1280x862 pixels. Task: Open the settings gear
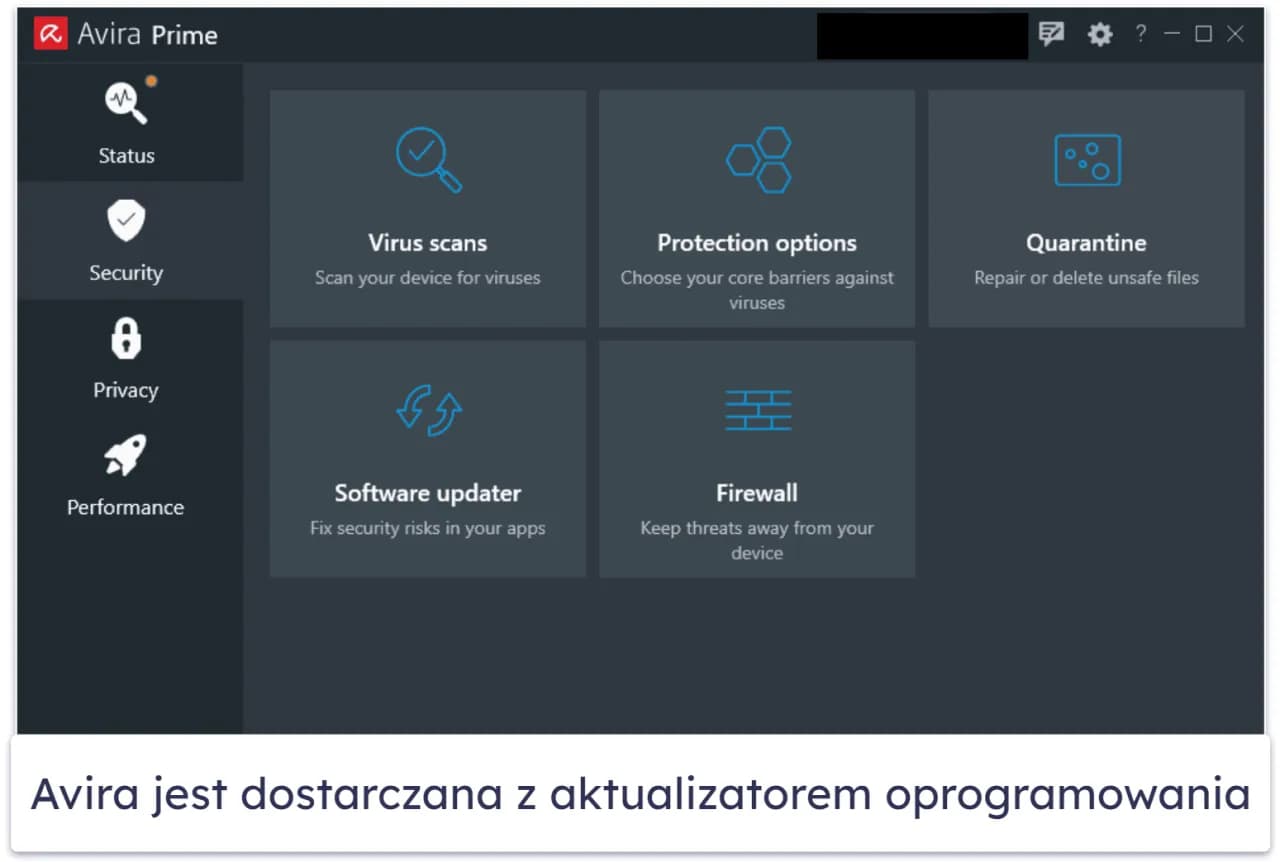(x=1099, y=34)
